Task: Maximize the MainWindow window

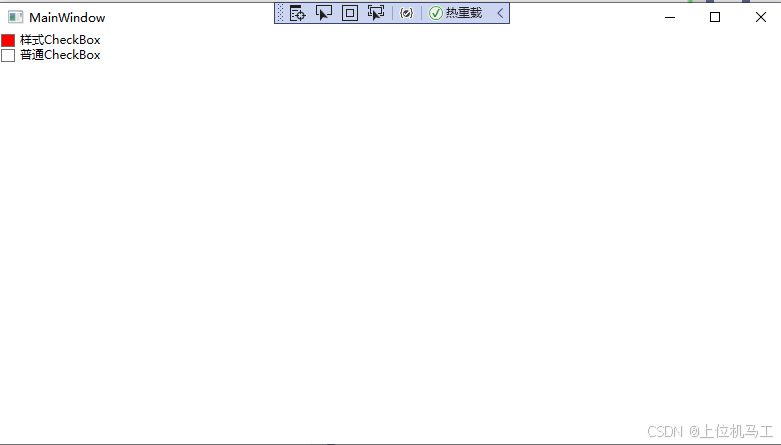Action: [715, 17]
